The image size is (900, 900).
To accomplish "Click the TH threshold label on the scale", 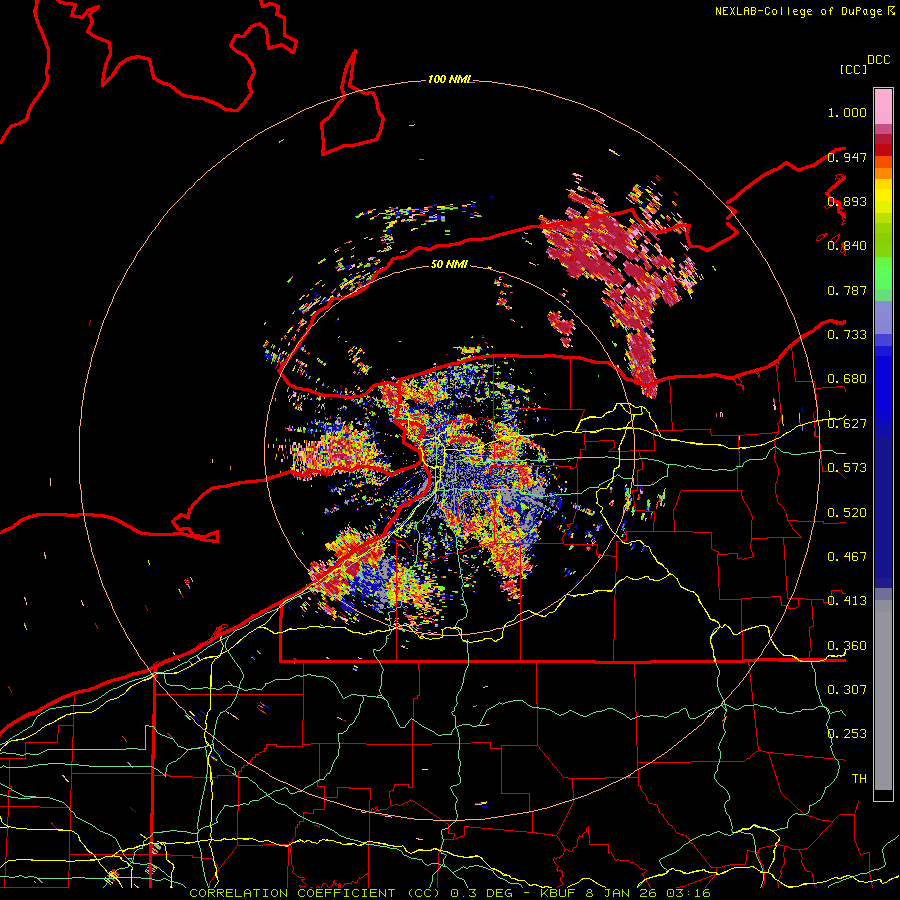I will 859,779.
